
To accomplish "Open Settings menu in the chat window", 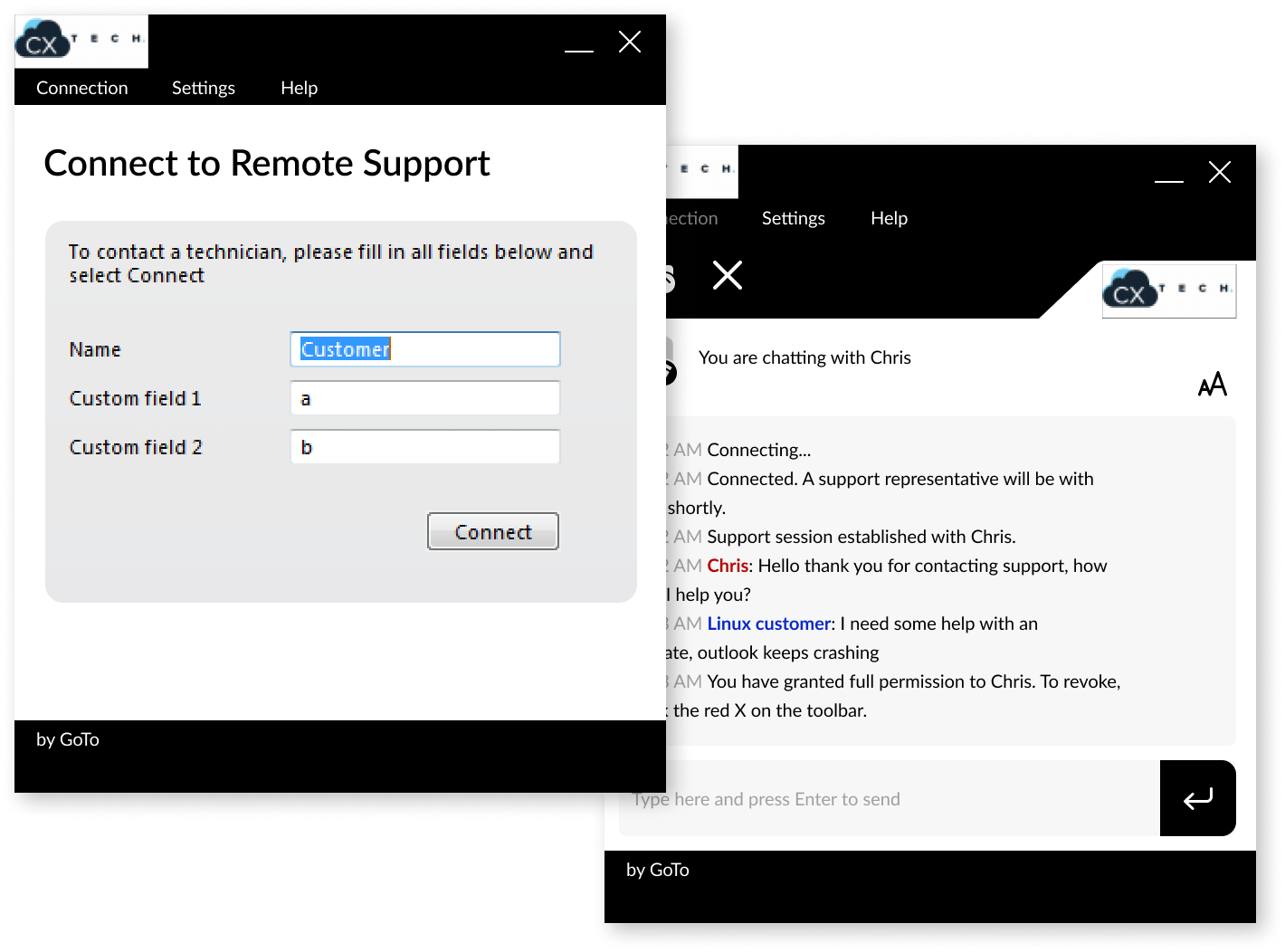I will coord(793,218).
